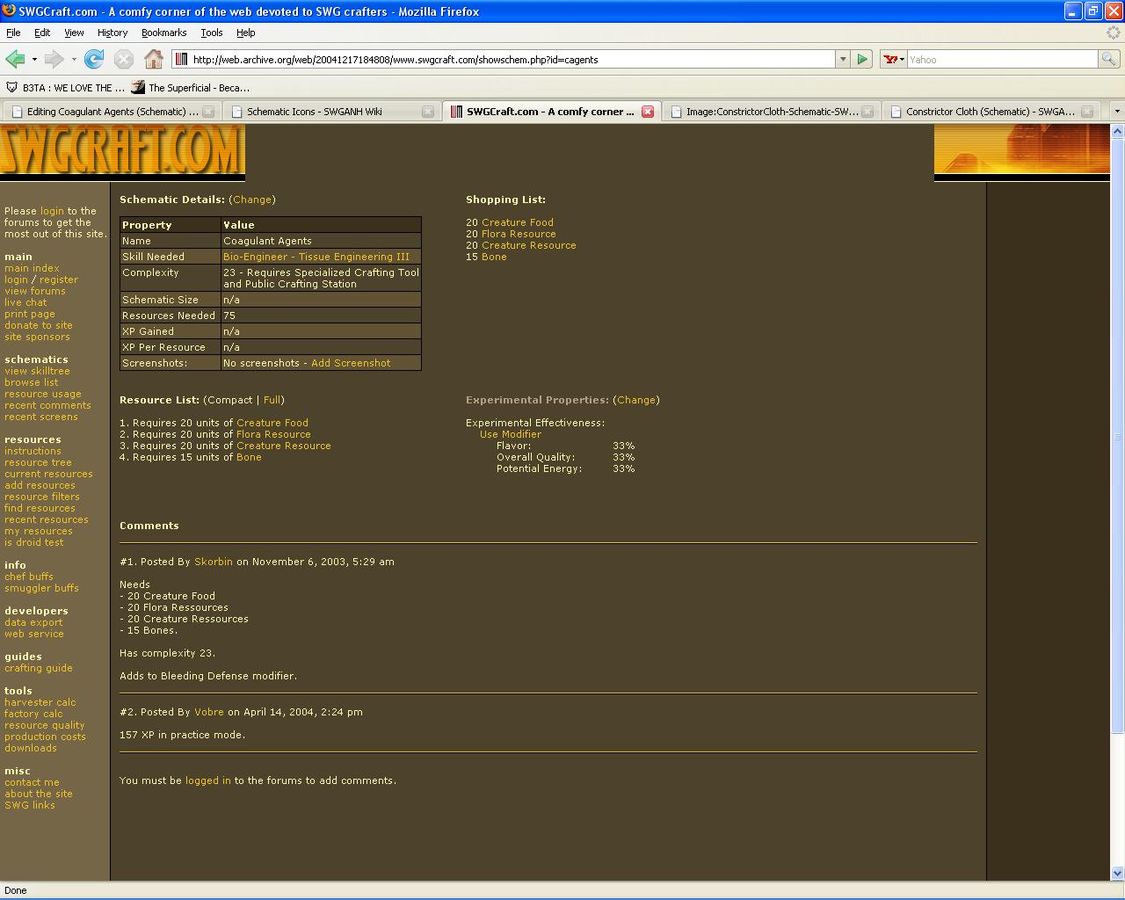Switch to the Schematic Icons wiki tab
This screenshot has width=1125, height=900.
click(314, 112)
